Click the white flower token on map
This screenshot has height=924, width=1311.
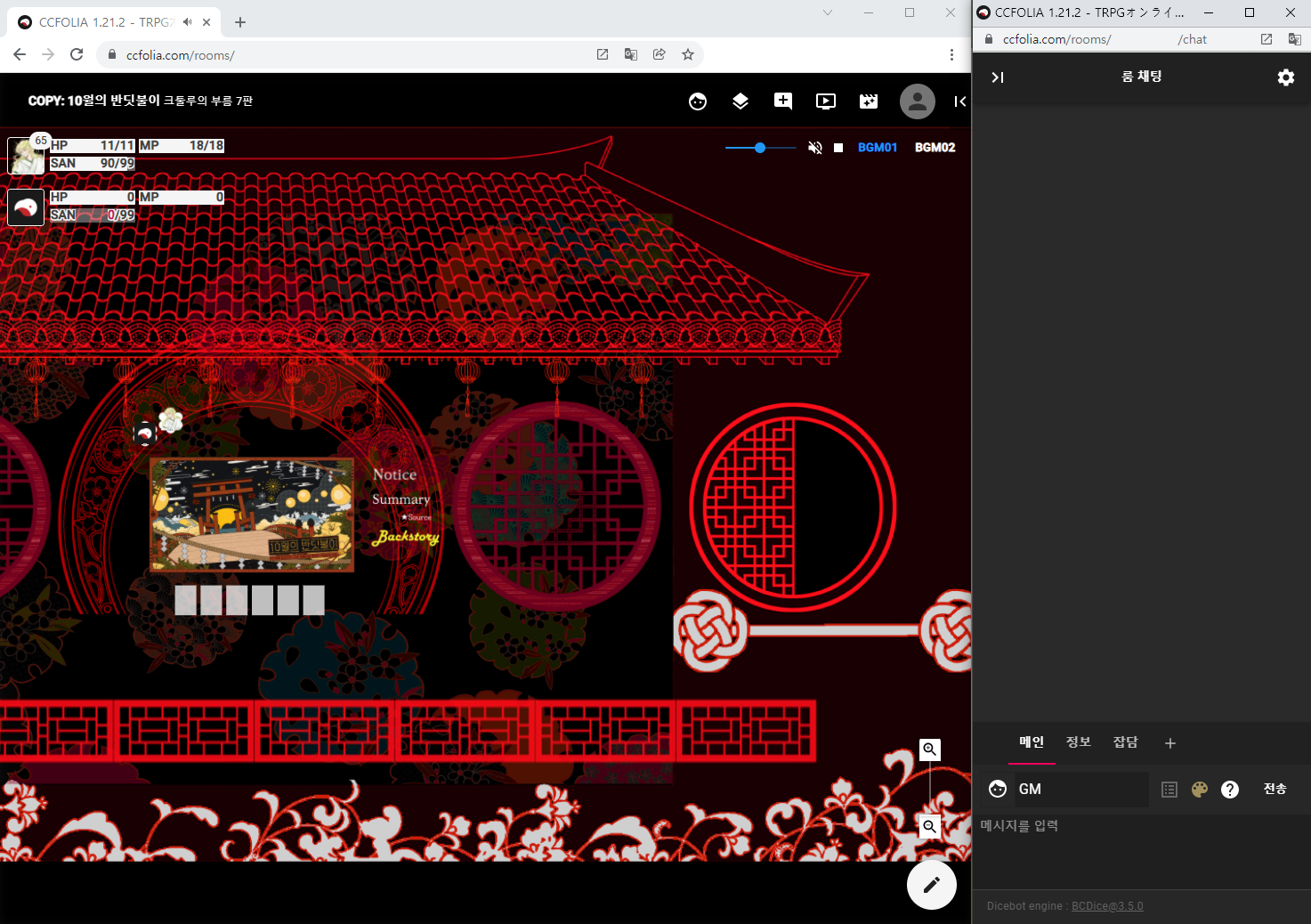point(170,420)
